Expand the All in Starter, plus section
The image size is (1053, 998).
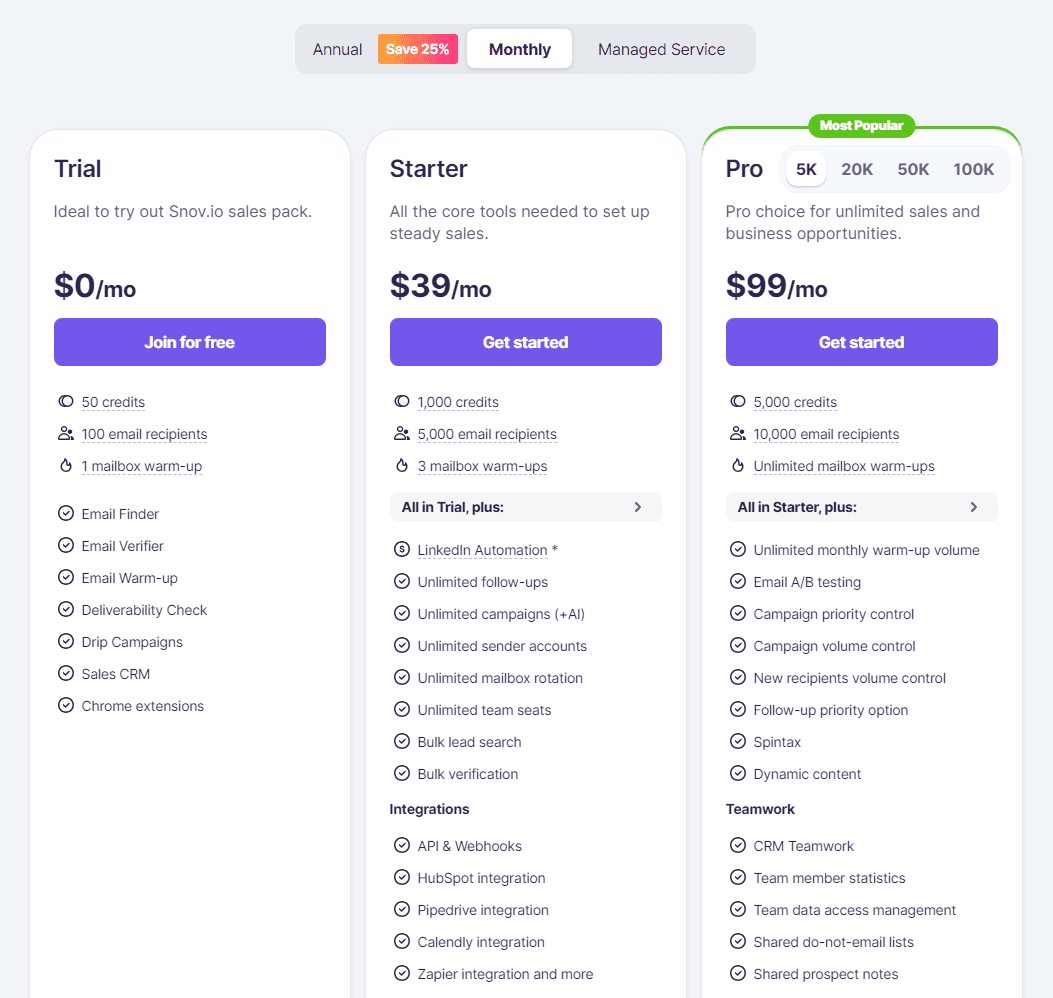pos(861,507)
